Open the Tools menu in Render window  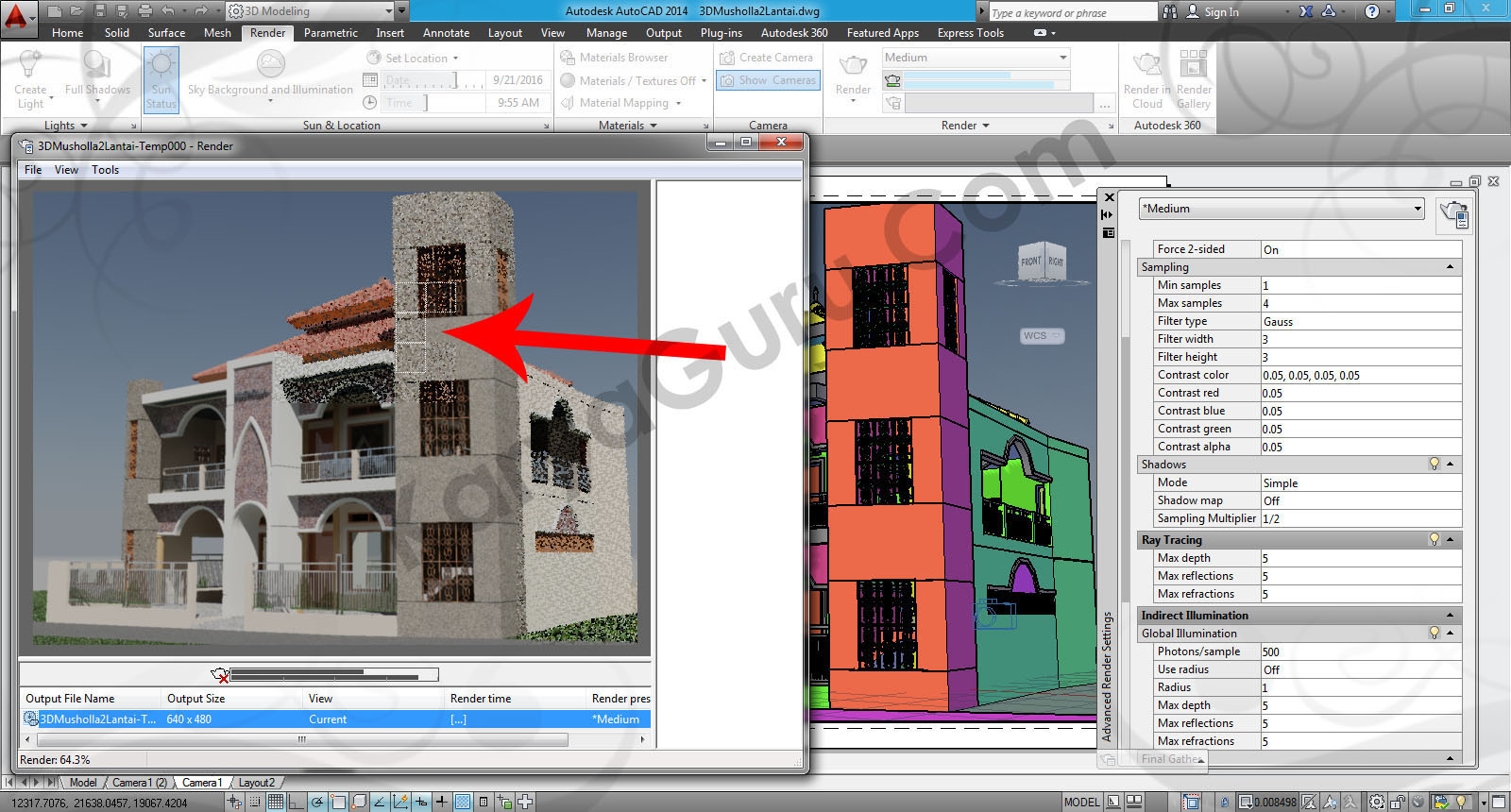click(x=105, y=170)
